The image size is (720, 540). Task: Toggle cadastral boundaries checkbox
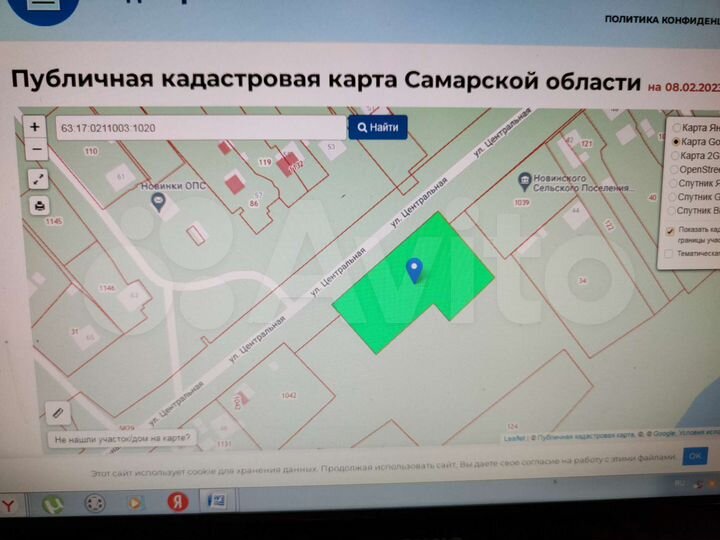(x=670, y=230)
